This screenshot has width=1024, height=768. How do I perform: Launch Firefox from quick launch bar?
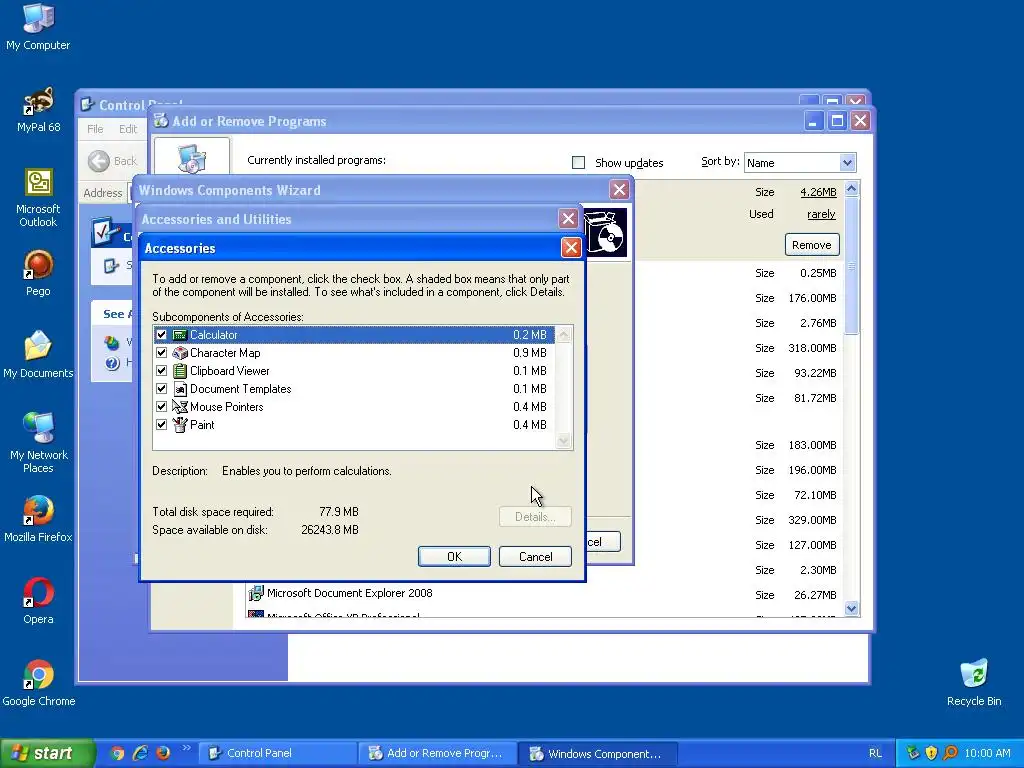pyautogui.click(x=163, y=753)
